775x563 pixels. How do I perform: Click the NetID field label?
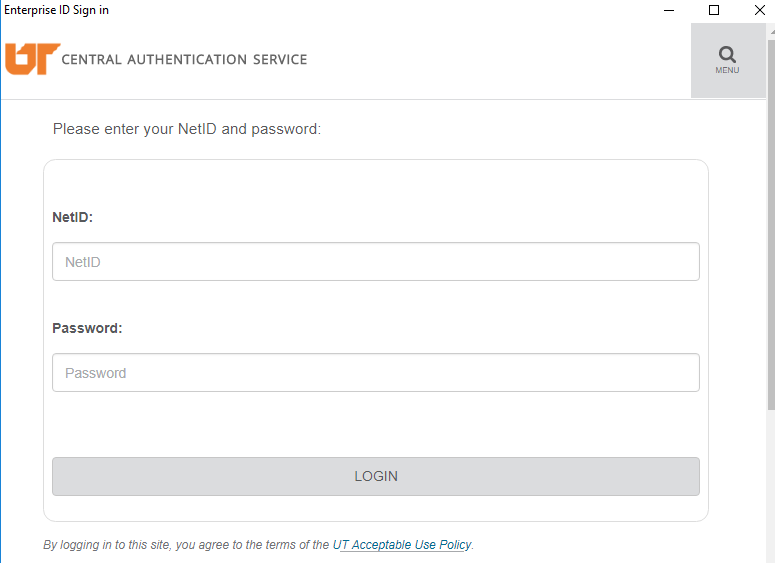point(72,217)
